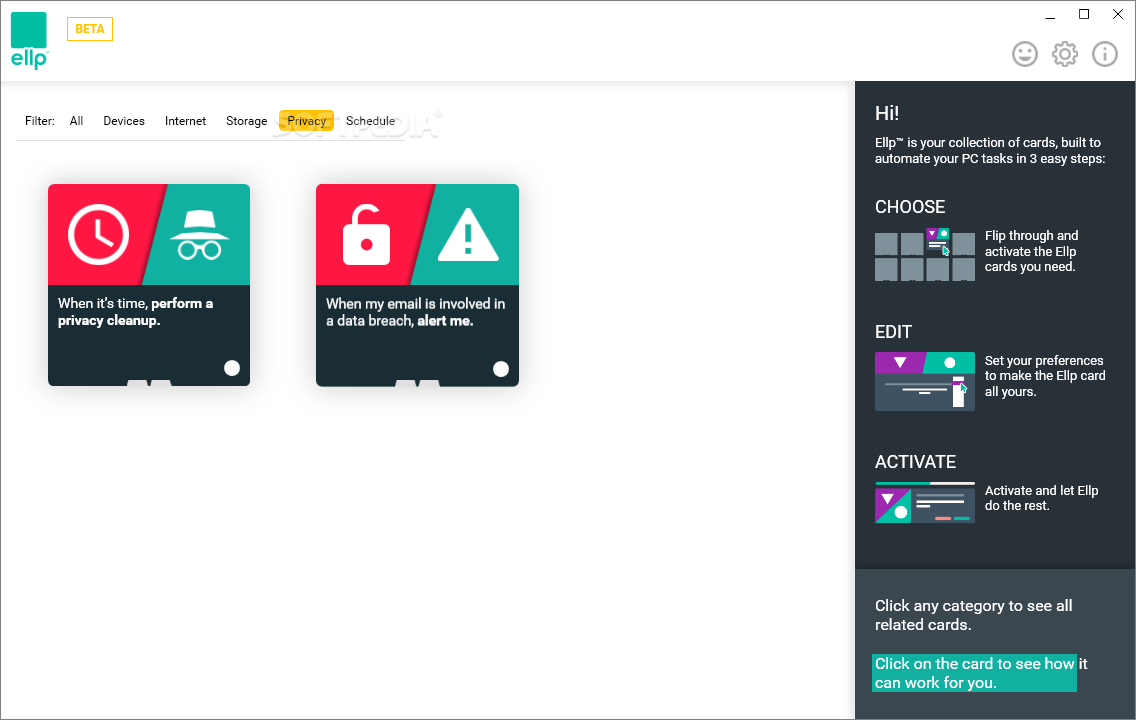Screen dimensions: 1136x720
Task: Click the ACTIVATE step illustration
Action: 924,502
